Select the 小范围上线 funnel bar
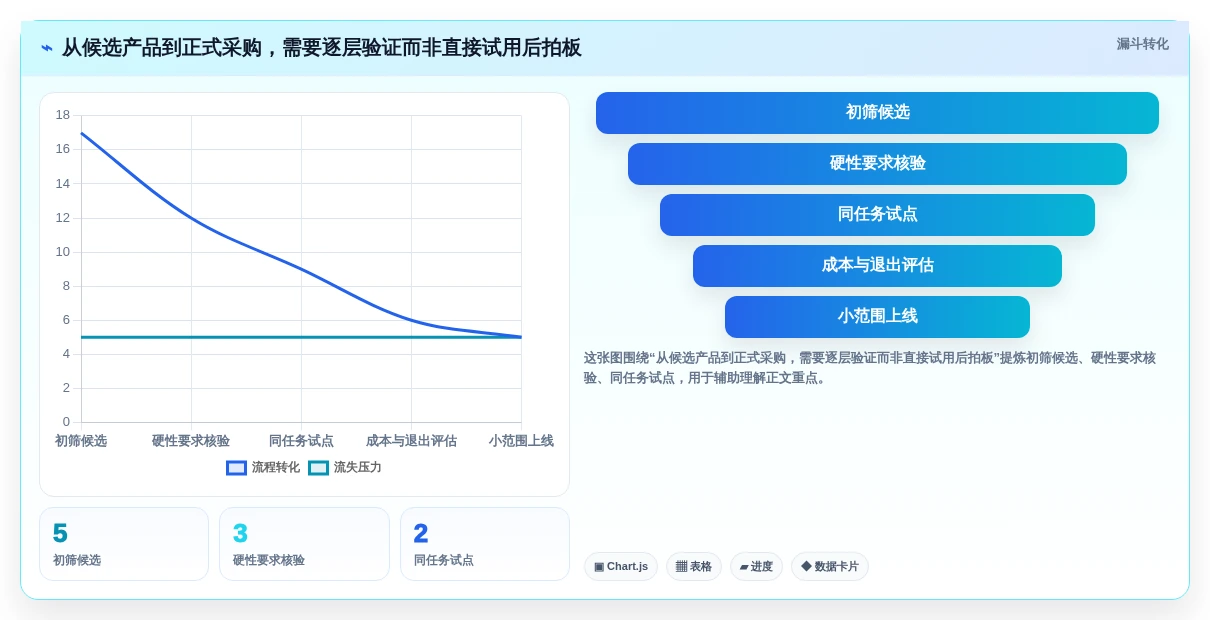The width and height of the screenshot is (1210, 620). pyautogui.click(x=877, y=317)
